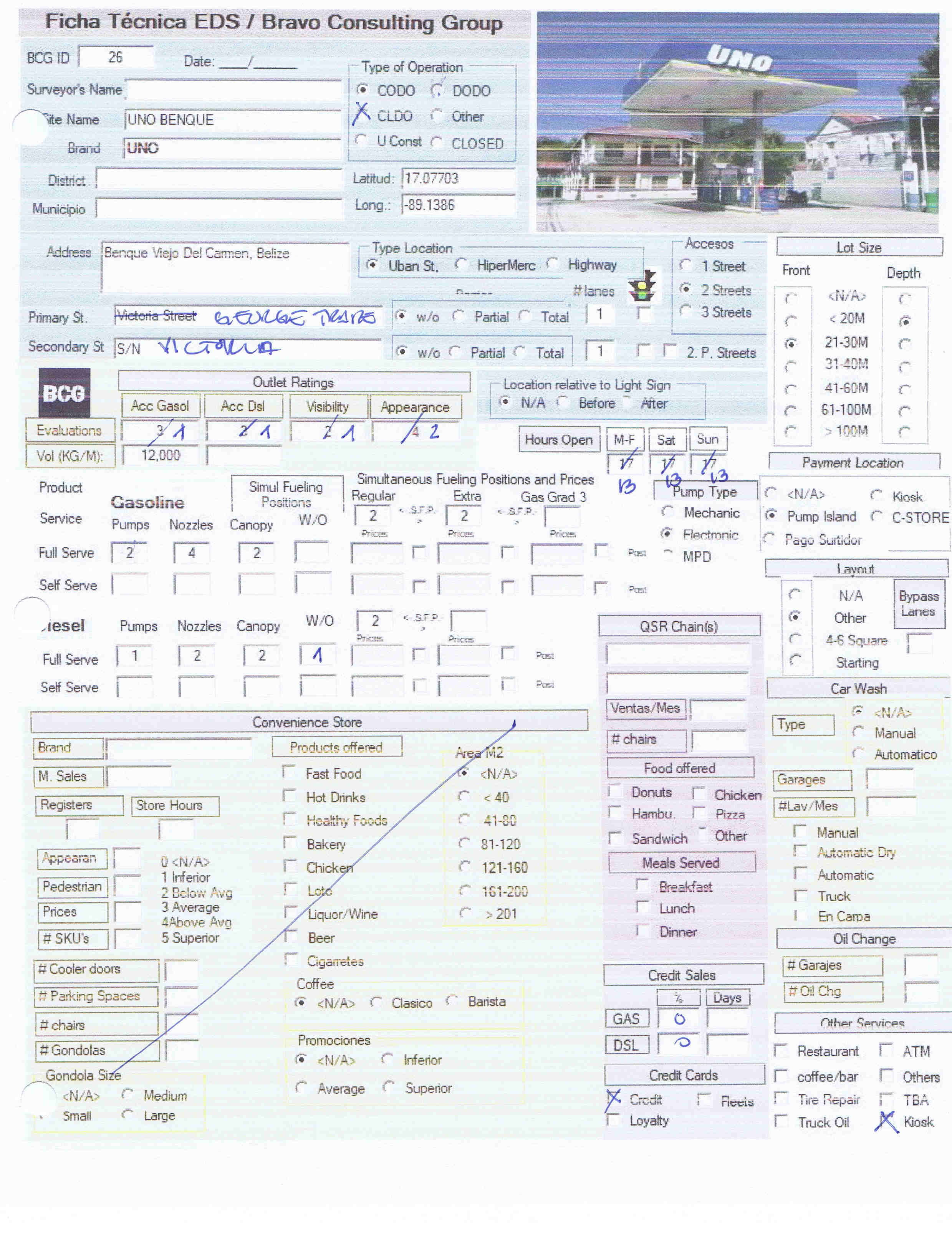Choose C-STORE payment location
952x1240 pixels.
point(877,517)
